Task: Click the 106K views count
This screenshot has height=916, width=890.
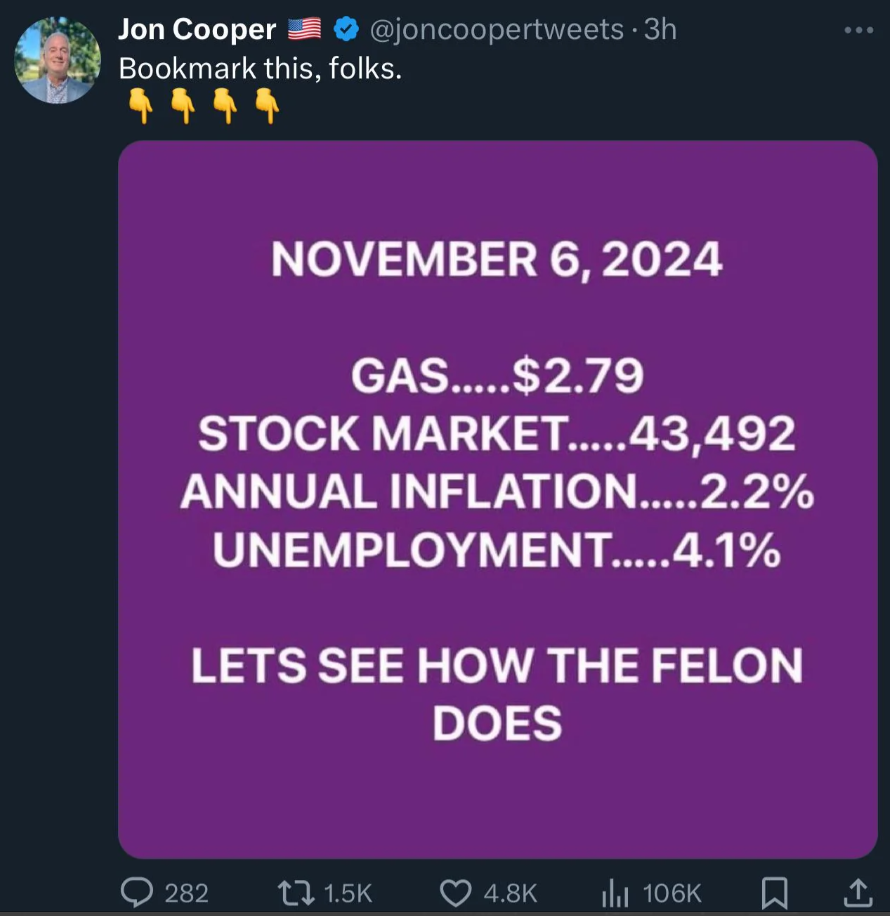Action: coord(672,892)
